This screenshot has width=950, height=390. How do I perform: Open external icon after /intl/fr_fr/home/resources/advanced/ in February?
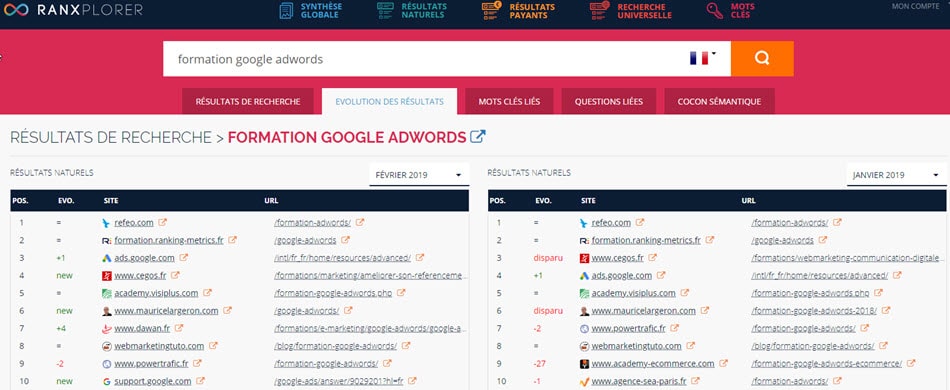tap(420, 257)
